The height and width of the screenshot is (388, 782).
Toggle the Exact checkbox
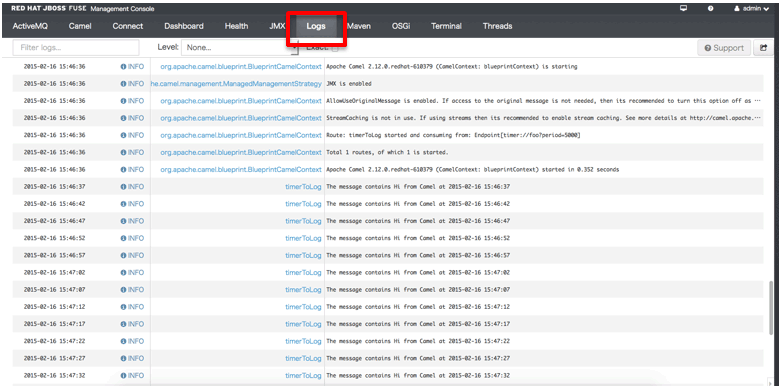tap(335, 48)
